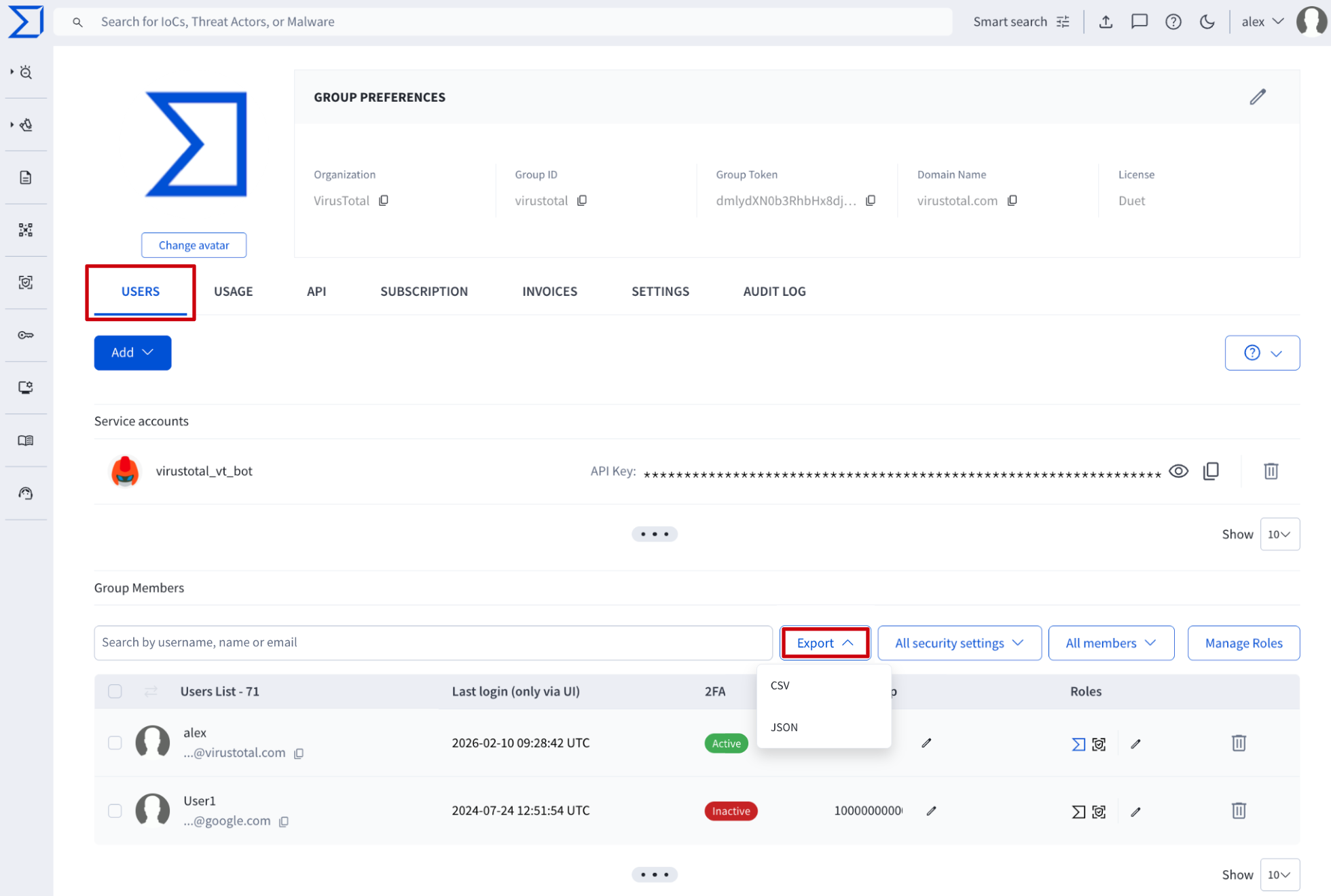Viewport: 1331px width, 896px height.
Task: Open the All members dropdown
Action: point(1110,643)
